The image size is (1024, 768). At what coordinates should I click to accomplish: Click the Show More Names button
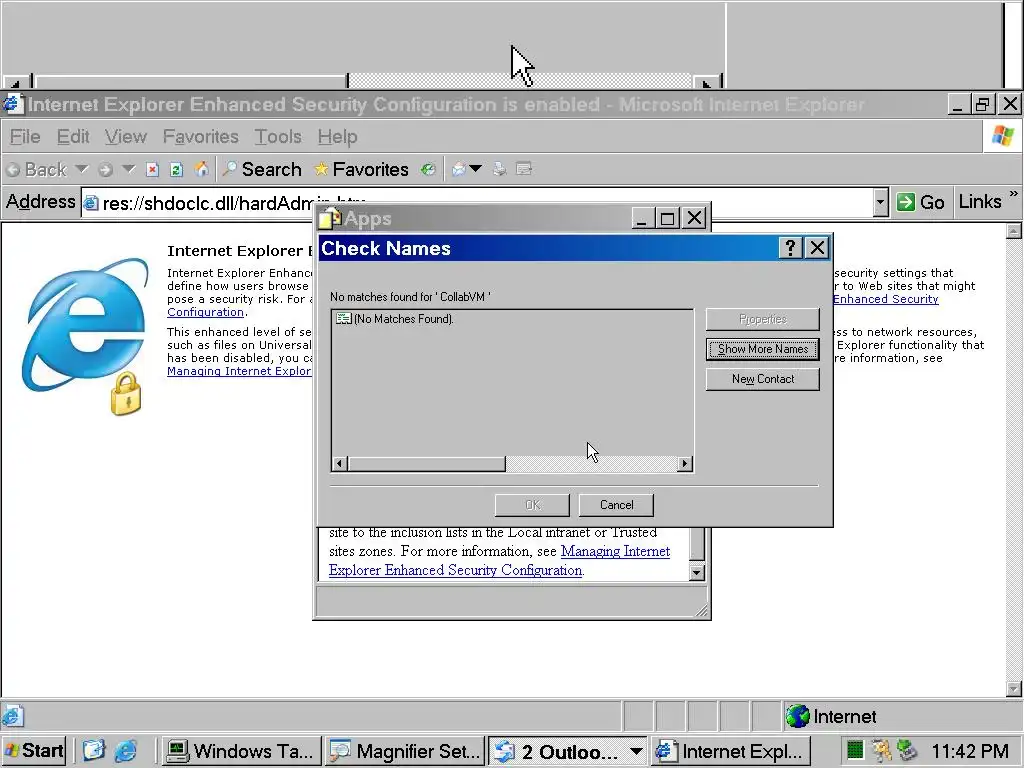[x=762, y=349]
